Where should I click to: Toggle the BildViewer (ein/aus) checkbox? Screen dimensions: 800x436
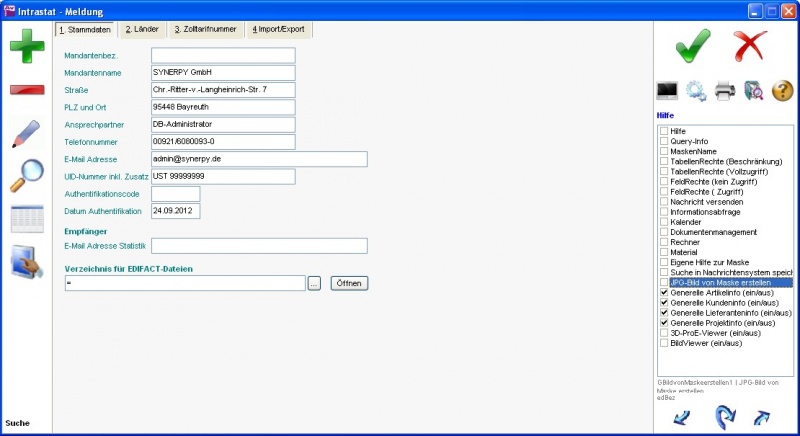pos(663,343)
